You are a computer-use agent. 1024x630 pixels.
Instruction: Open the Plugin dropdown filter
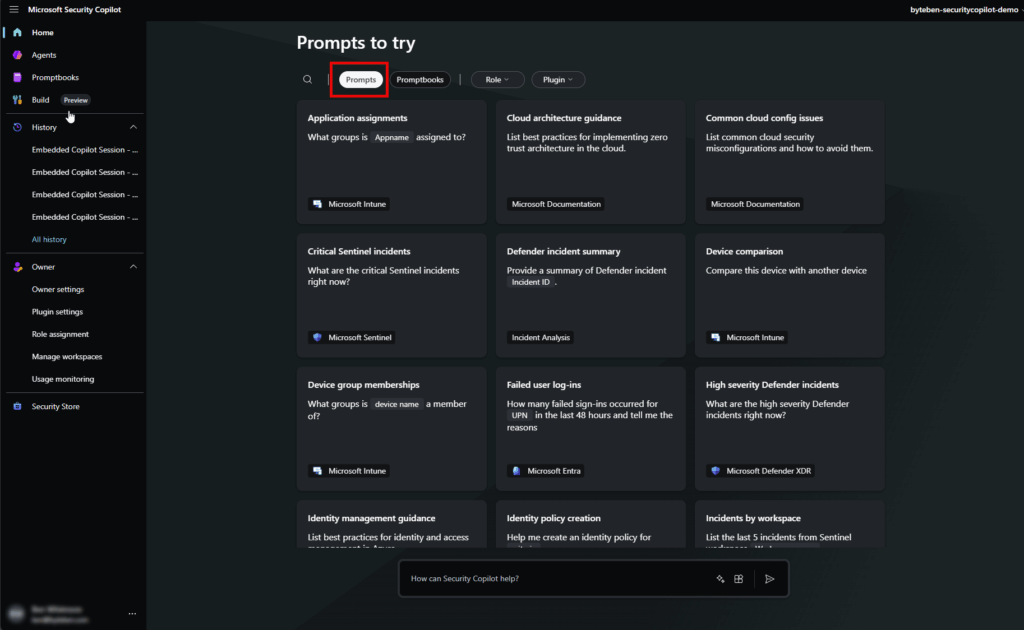(558, 79)
